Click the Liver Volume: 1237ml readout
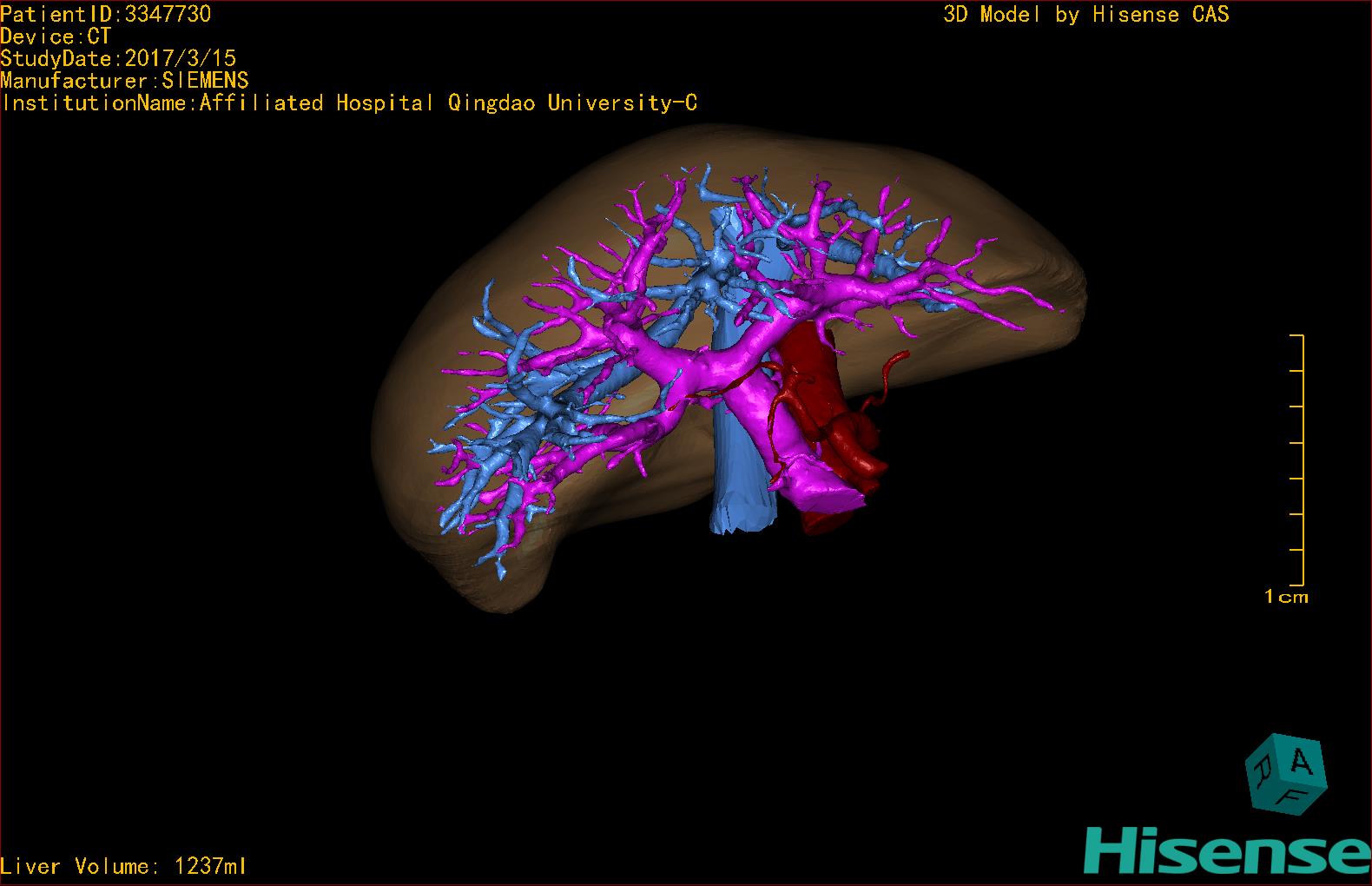1372x886 pixels. click(x=123, y=866)
